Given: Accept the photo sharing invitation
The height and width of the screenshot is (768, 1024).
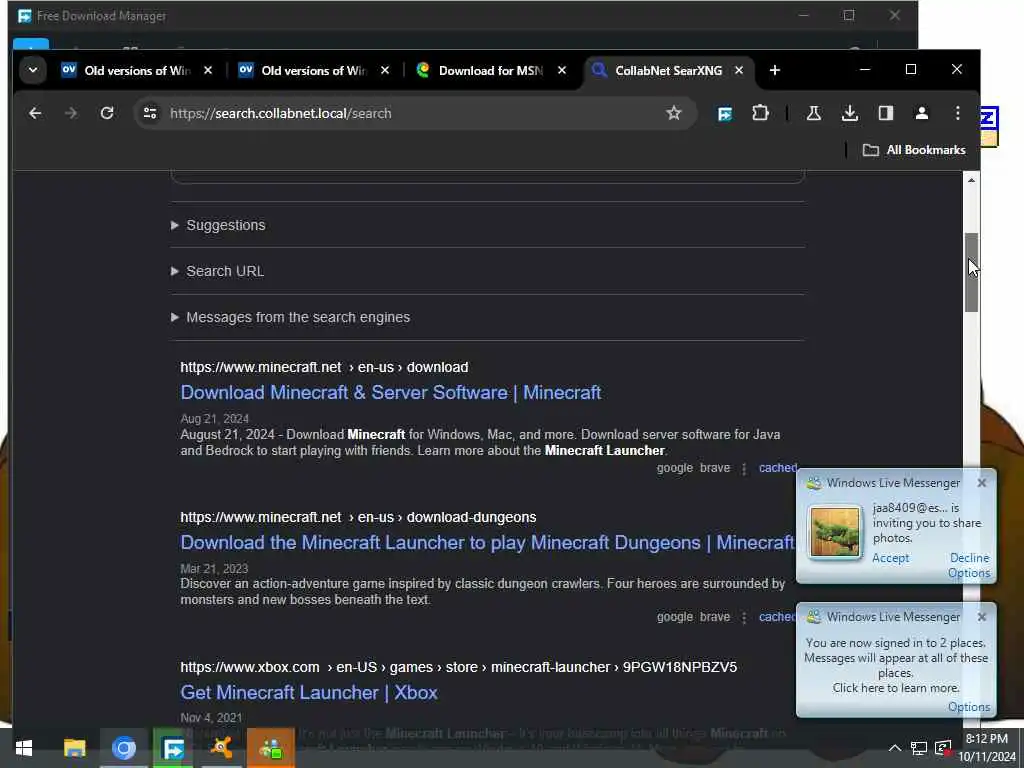Looking at the screenshot, I should point(890,558).
